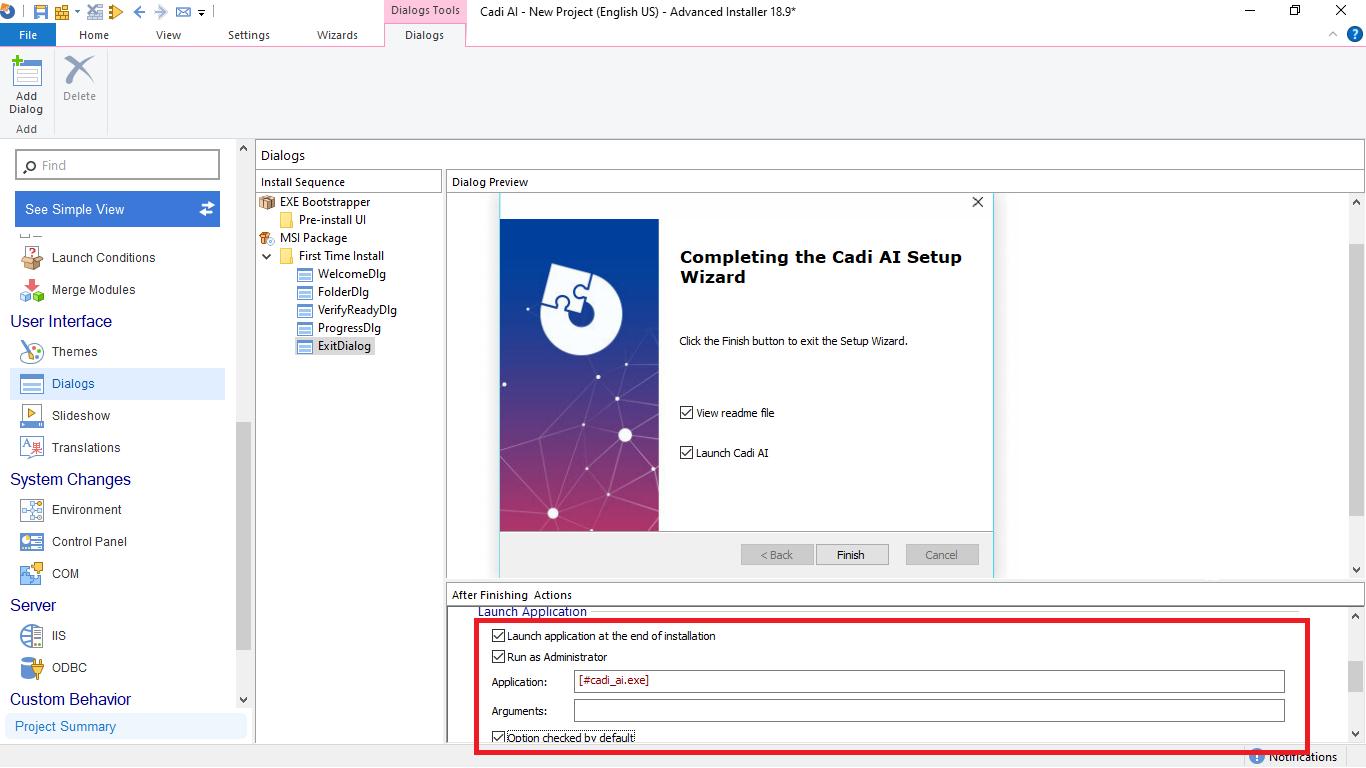The width and height of the screenshot is (1366, 768).
Task: Open the Slideshow page icon
Action: click(x=32, y=416)
